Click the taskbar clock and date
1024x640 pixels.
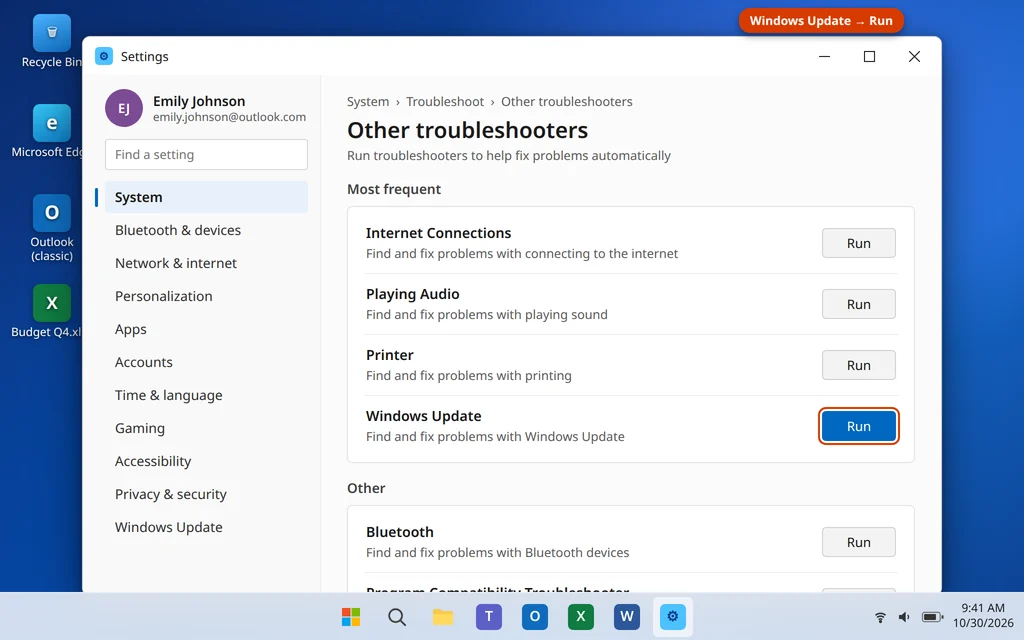[x=983, y=615]
